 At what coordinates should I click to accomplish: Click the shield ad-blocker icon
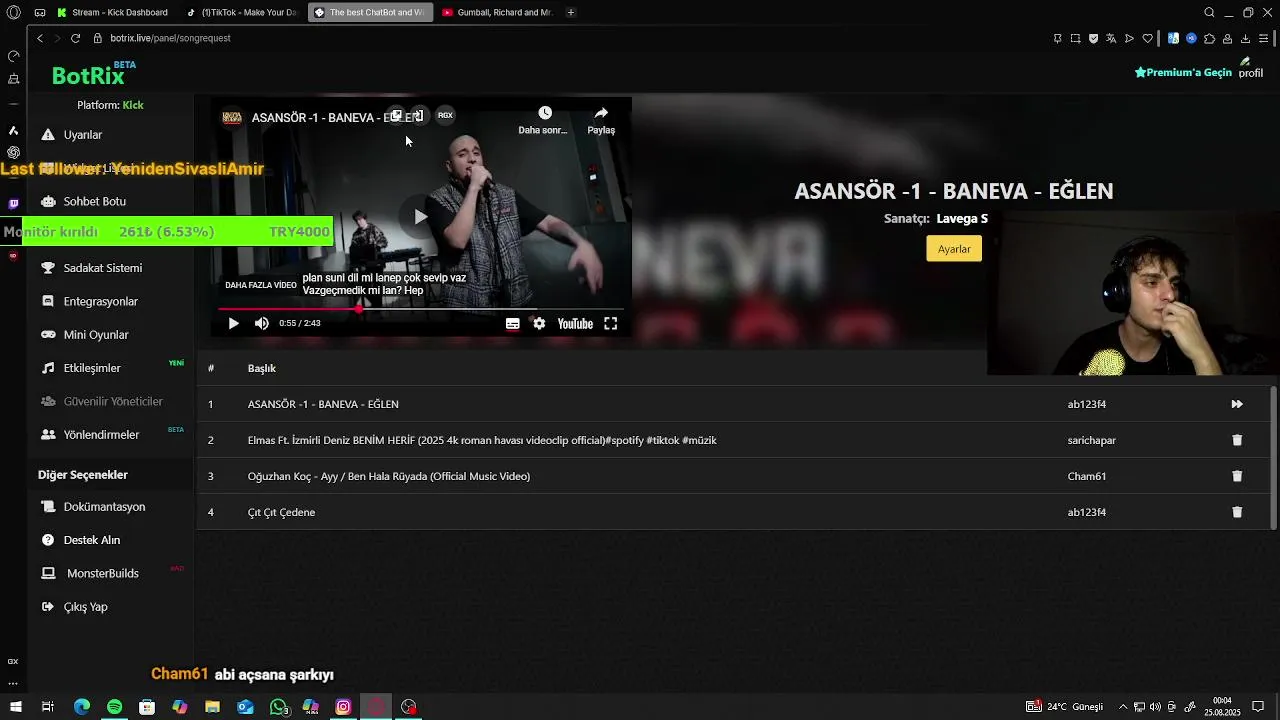point(1093,38)
